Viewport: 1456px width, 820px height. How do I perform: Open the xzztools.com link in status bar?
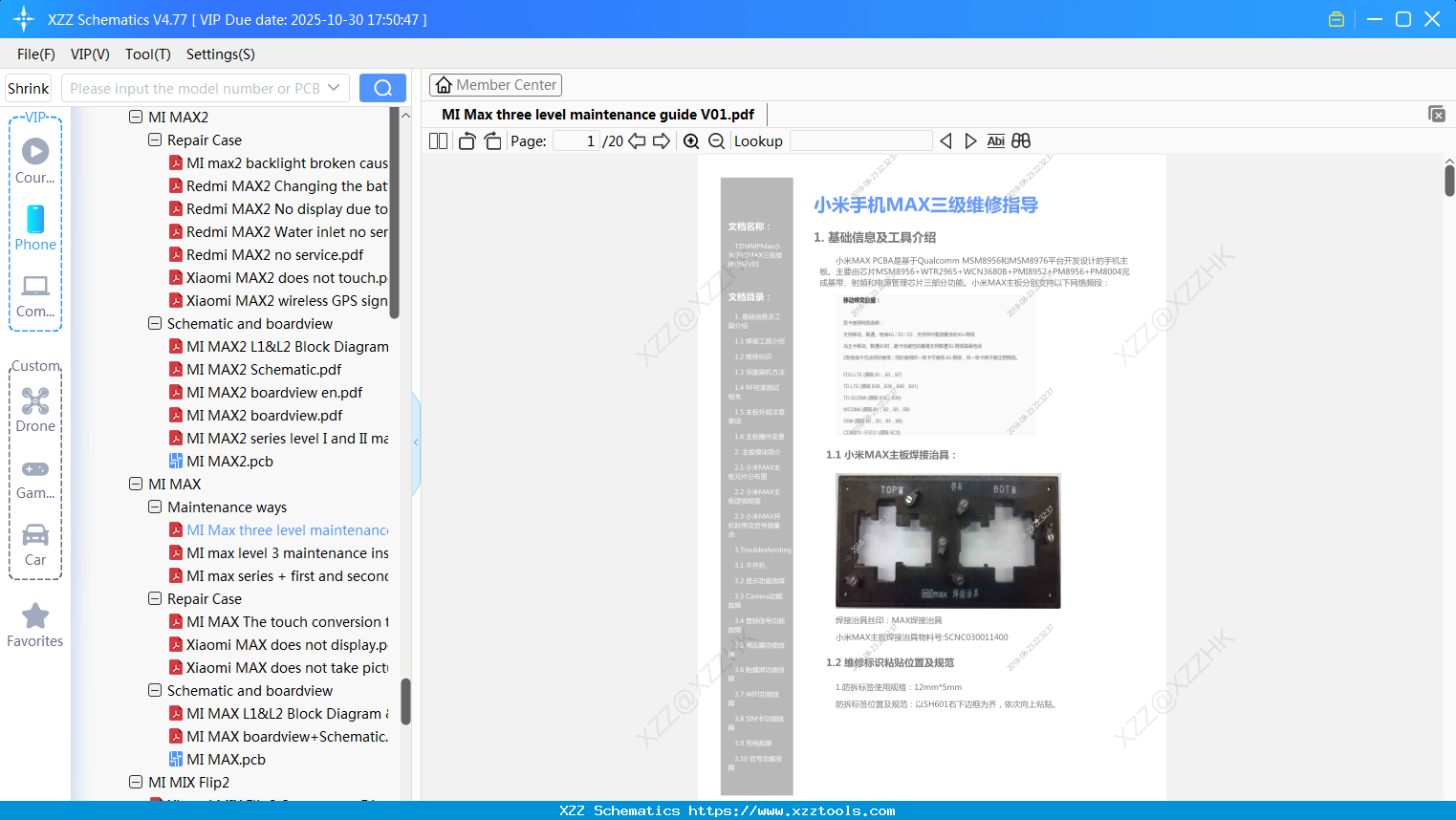click(792, 810)
